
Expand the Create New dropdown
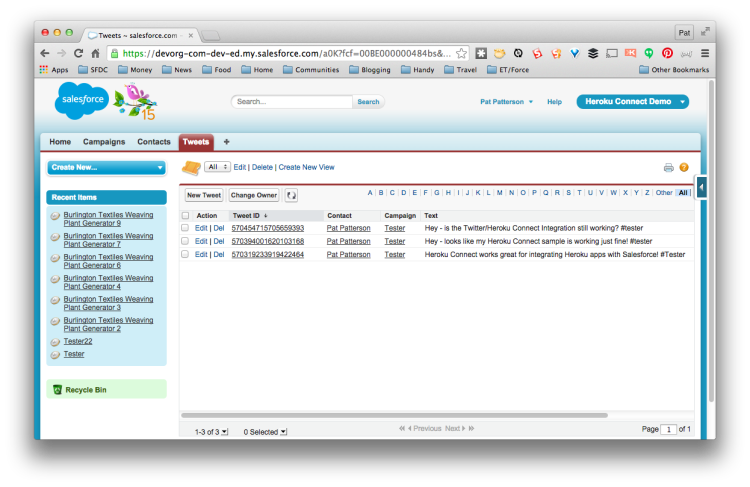(x=106, y=167)
